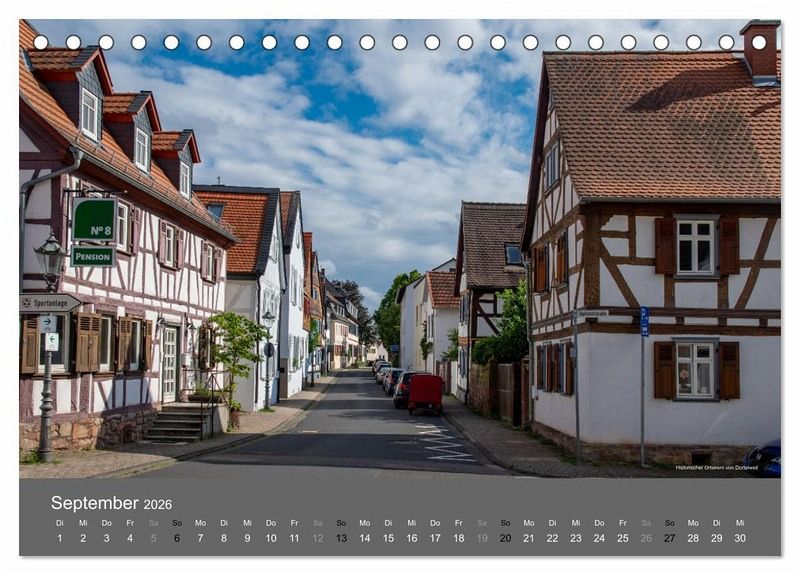Click the "Sportanlage" direction sign

click(50, 303)
